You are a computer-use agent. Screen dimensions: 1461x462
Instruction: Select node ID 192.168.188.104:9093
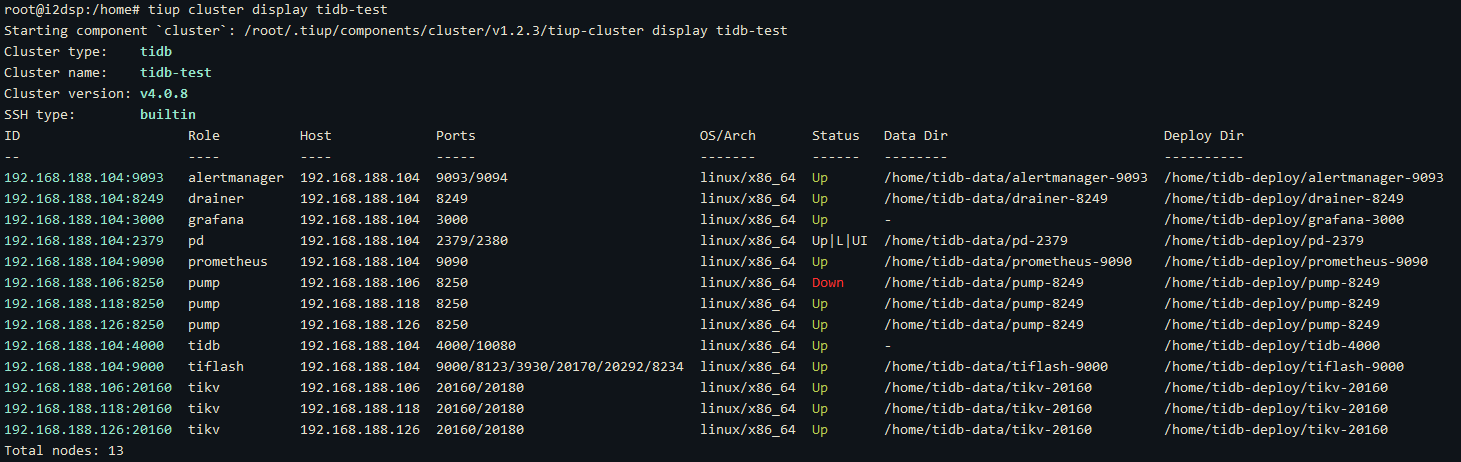[84, 178]
